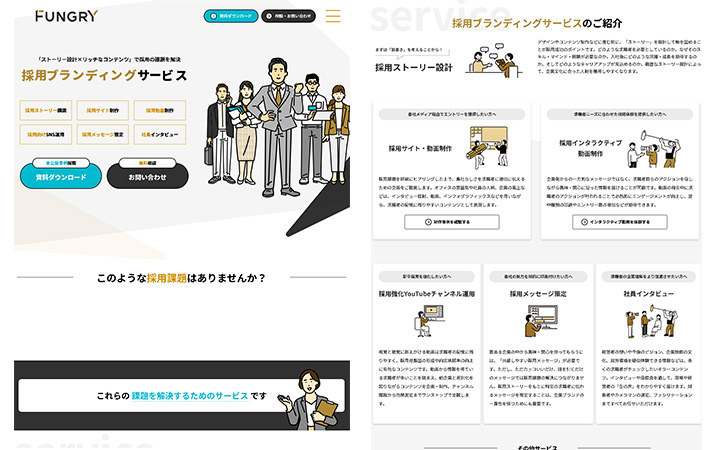The height and width of the screenshot is (450, 720).
Task: Click header 資料ダウンロード pill button
Action: coord(231,16)
